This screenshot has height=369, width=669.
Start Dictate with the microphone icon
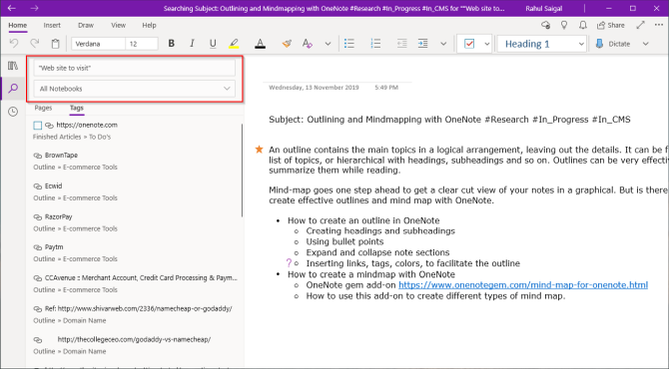pyautogui.click(x=613, y=44)
